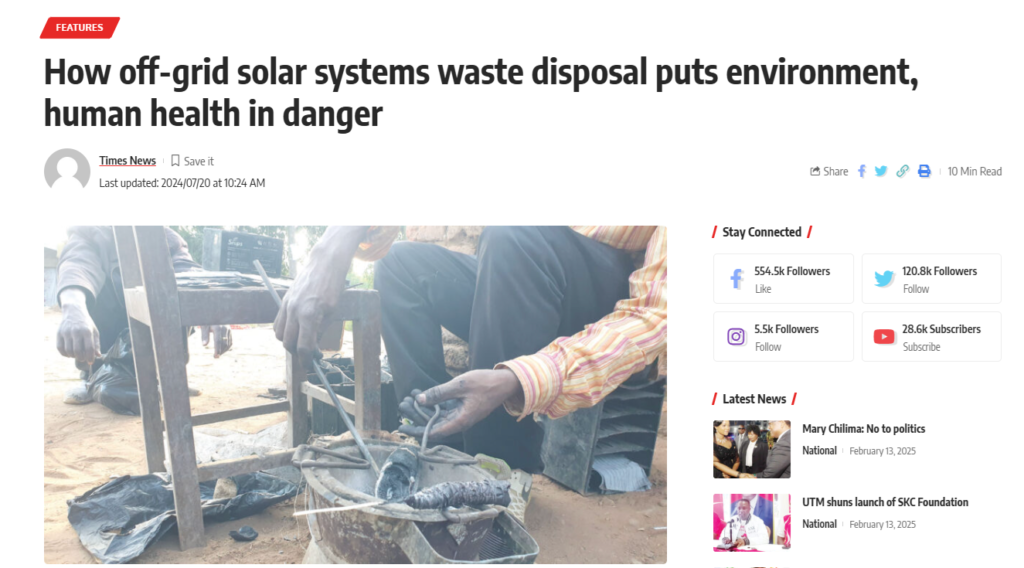The width and height of the screenshot is (1024, 568).
Task: Open the author avatar image
Action: pyautogui.click(x=67, y=171)
